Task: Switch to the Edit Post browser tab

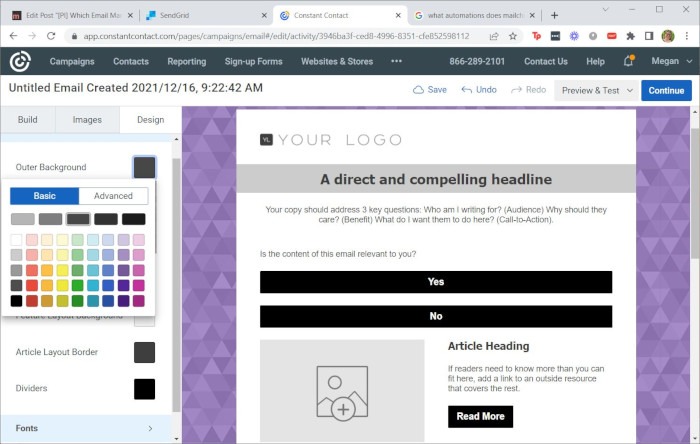Action: click(73, 15)
